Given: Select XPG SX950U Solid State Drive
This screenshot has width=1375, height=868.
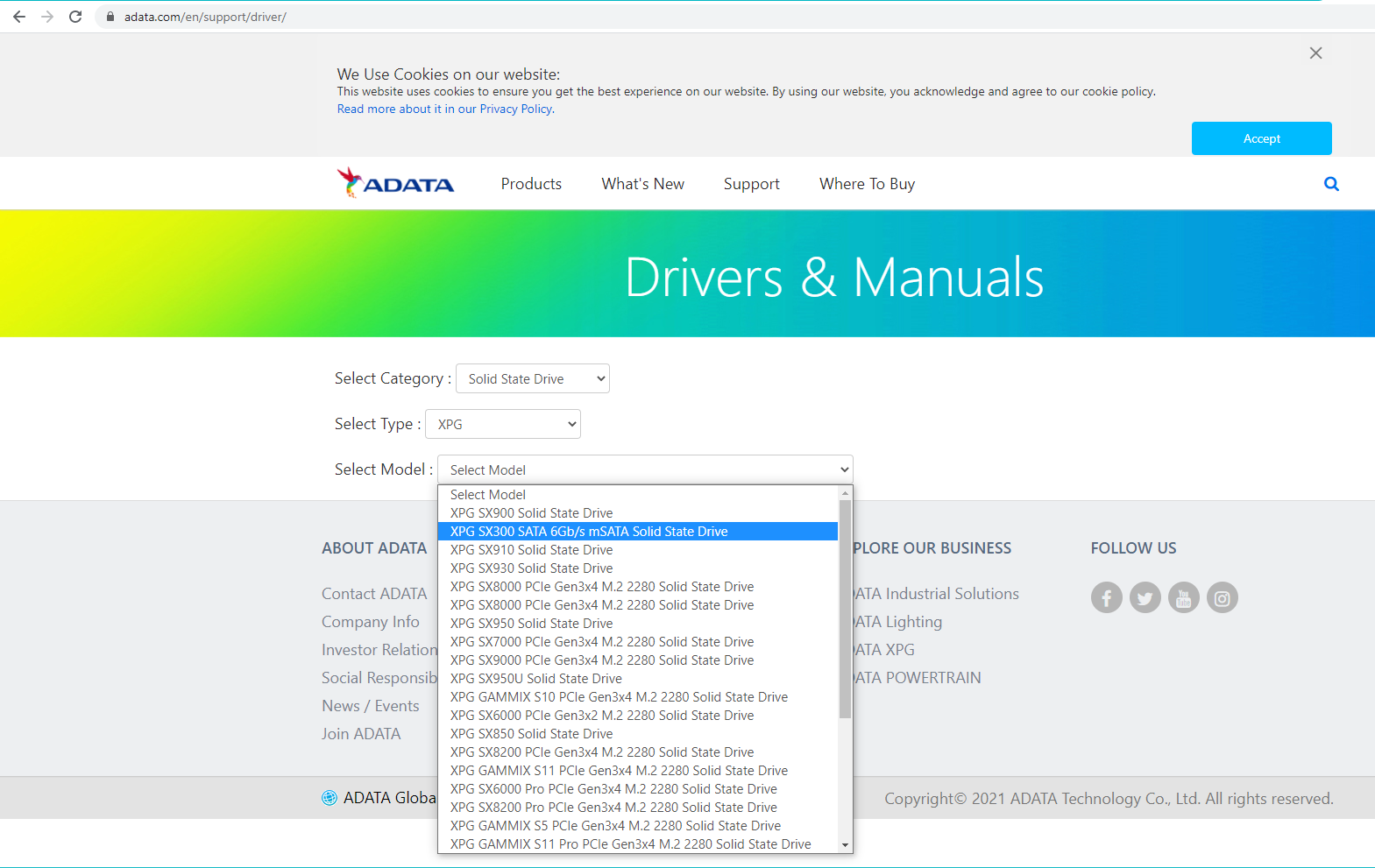Looking at the screenshot, I should pyautogui.click(x=638, y=679).
